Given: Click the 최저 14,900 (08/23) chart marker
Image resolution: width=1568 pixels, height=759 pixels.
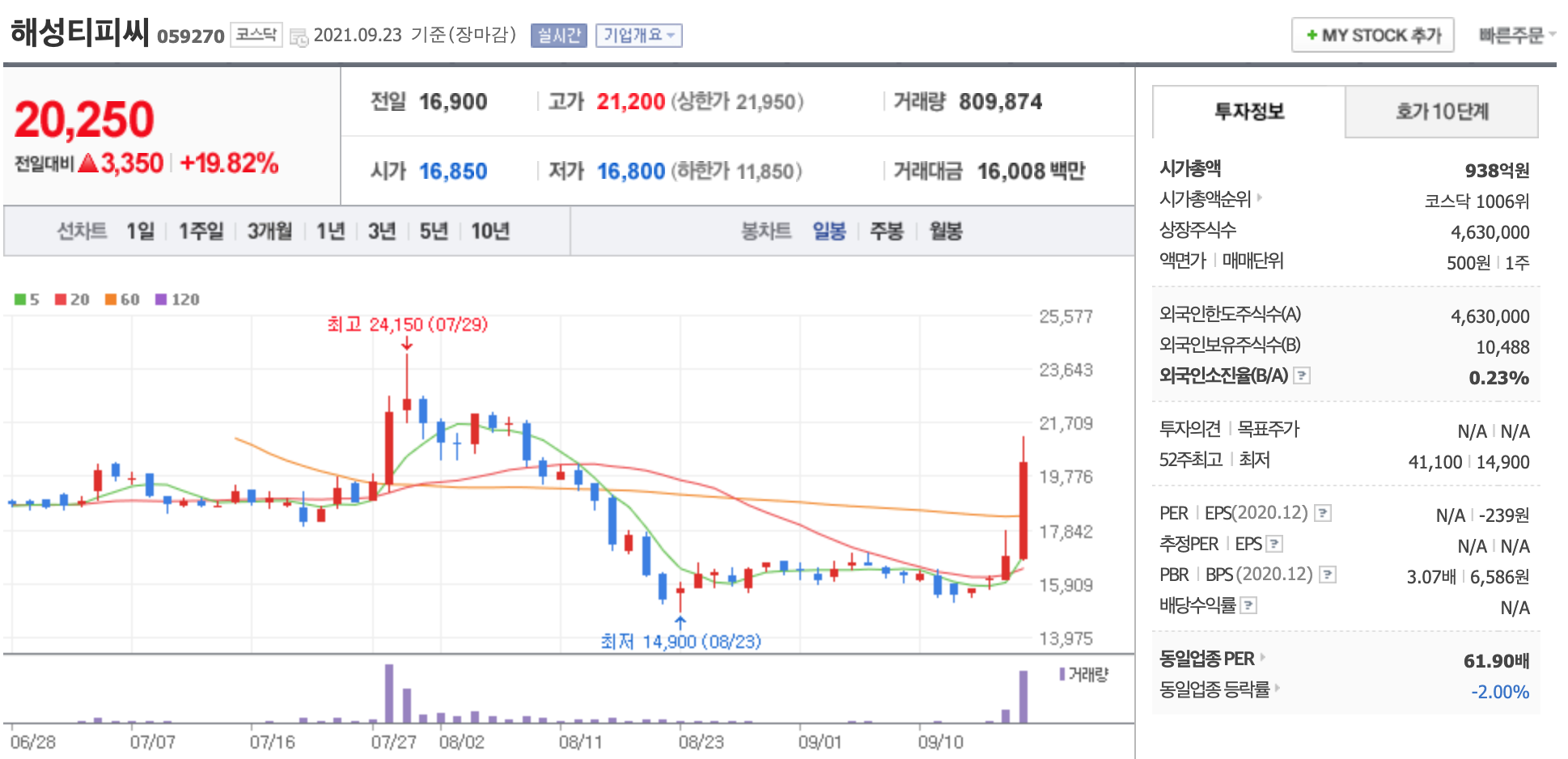Looking at the screenshot, I should [x=680, y=641].
